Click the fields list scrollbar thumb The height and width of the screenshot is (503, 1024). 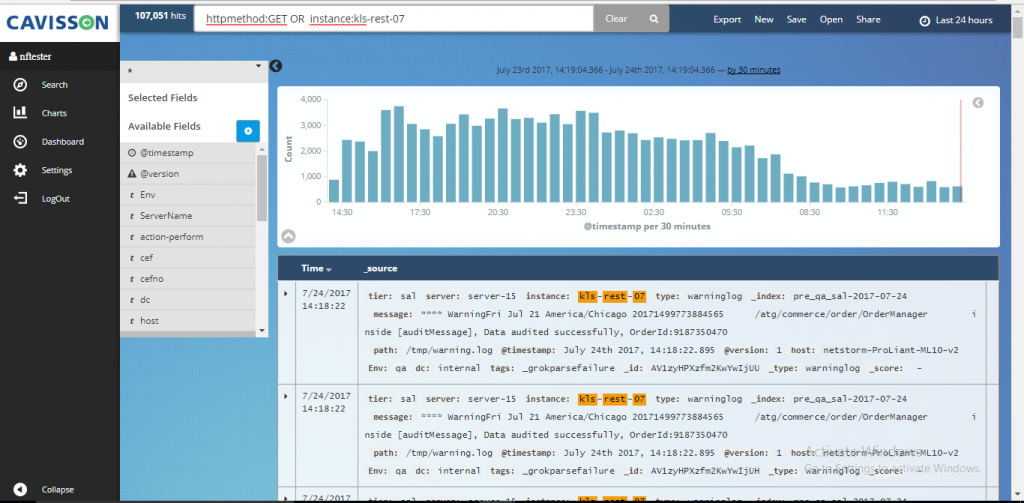click(x=262, y=188)
